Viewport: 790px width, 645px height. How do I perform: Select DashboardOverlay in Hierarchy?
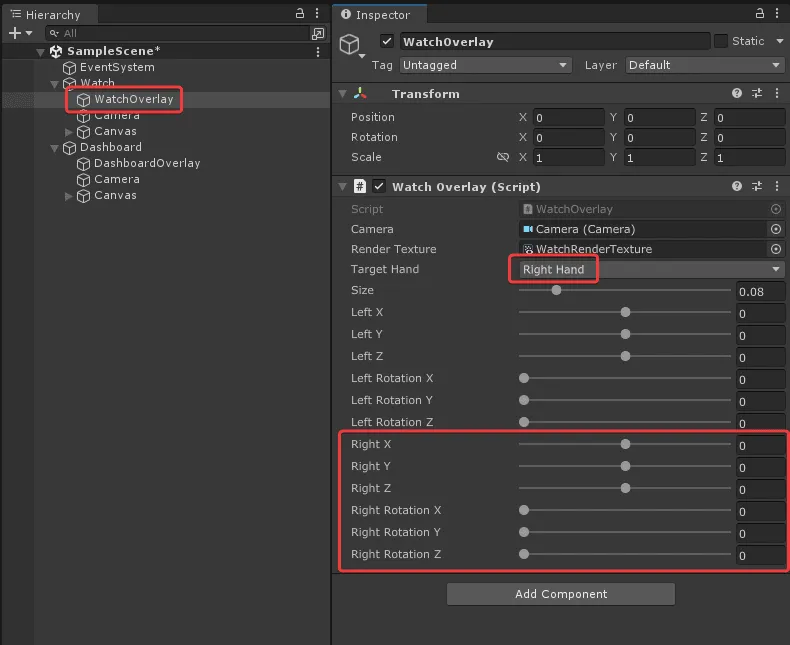click(x=147, y=163)
